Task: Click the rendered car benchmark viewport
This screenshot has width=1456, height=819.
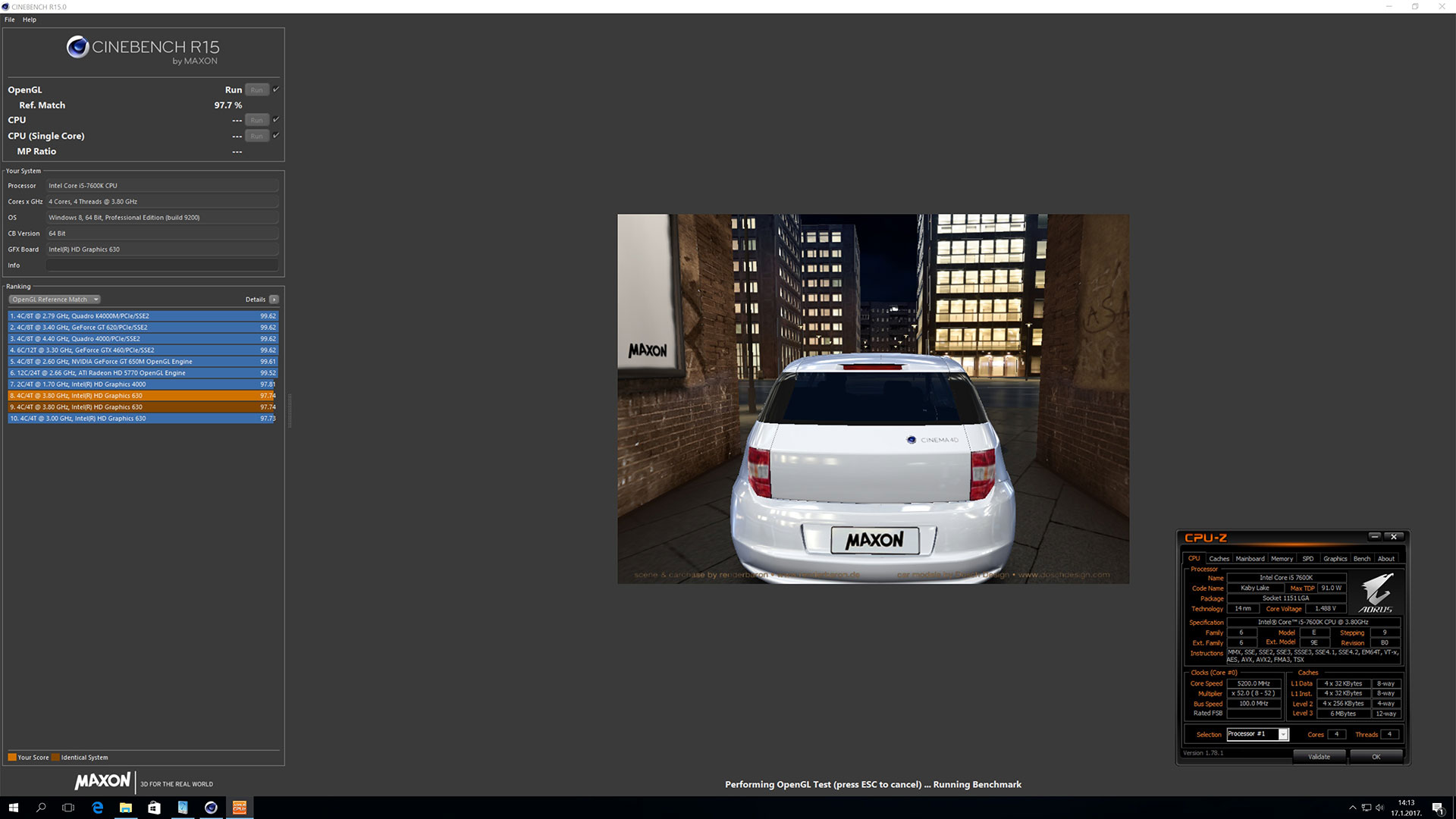Action: tap(873, 399)
